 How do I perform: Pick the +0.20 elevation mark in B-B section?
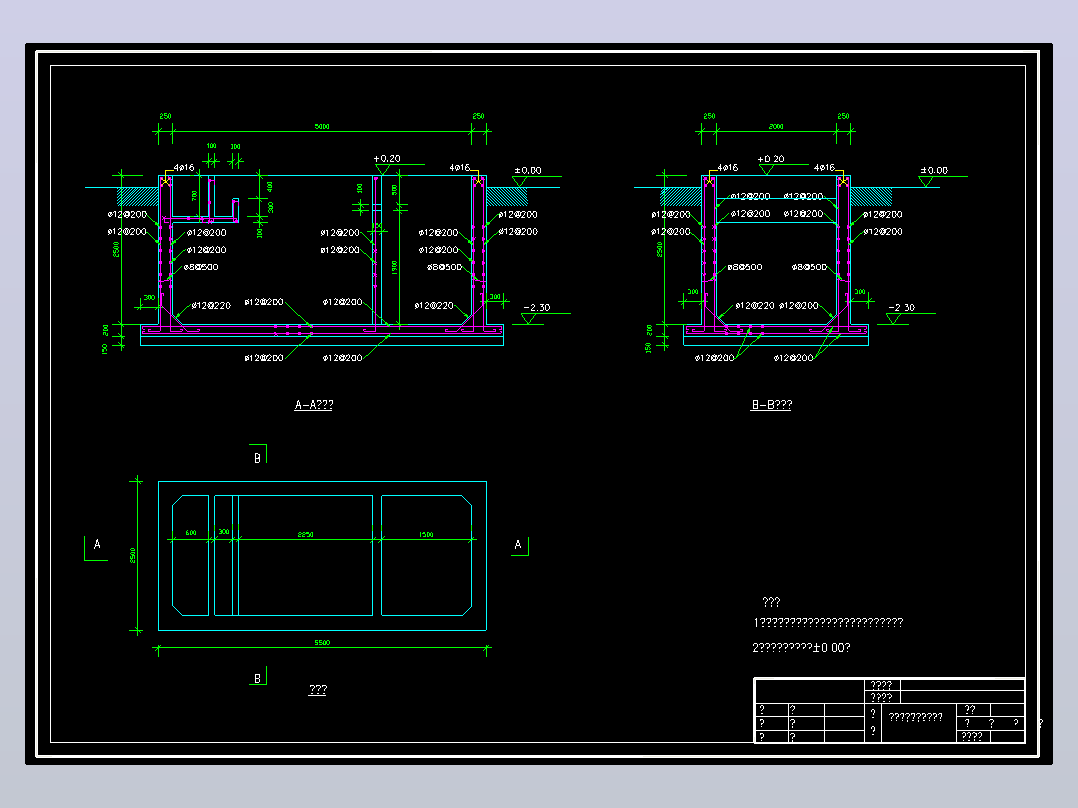pos(771,159)
